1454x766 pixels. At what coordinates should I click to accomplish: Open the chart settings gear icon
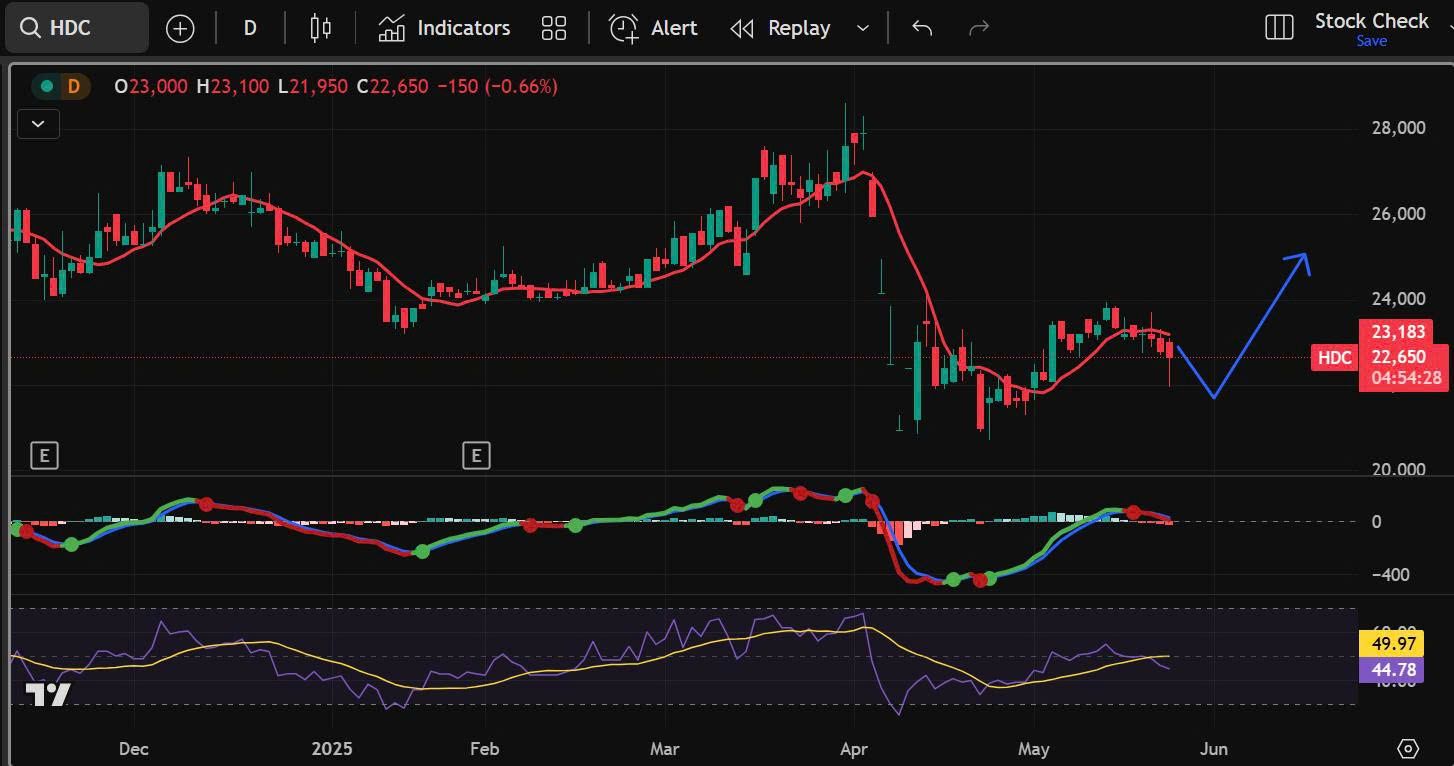(x=1408, y=749)
